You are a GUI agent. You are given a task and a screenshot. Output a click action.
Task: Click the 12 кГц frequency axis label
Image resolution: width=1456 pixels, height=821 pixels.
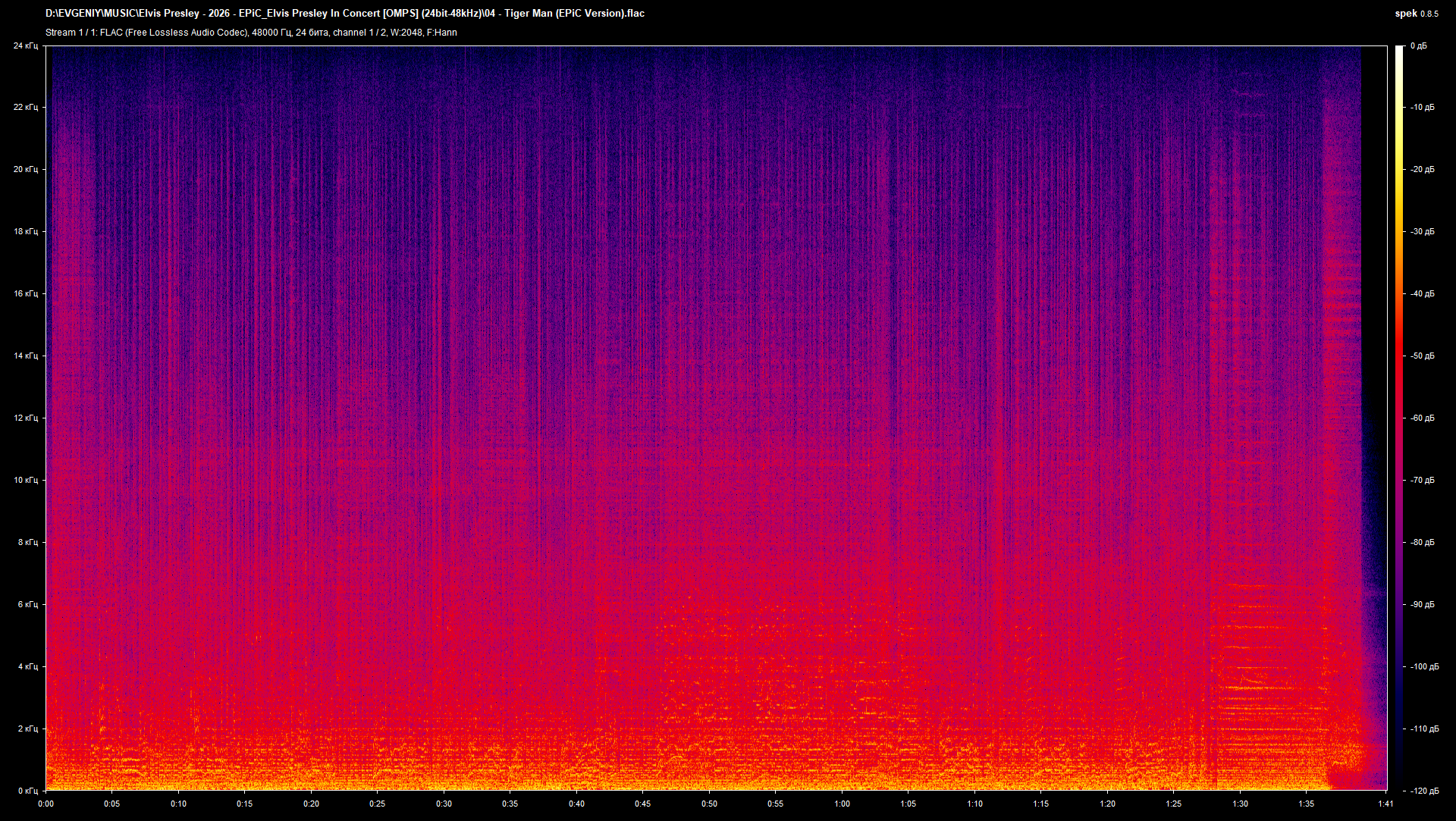pos(26,418)
